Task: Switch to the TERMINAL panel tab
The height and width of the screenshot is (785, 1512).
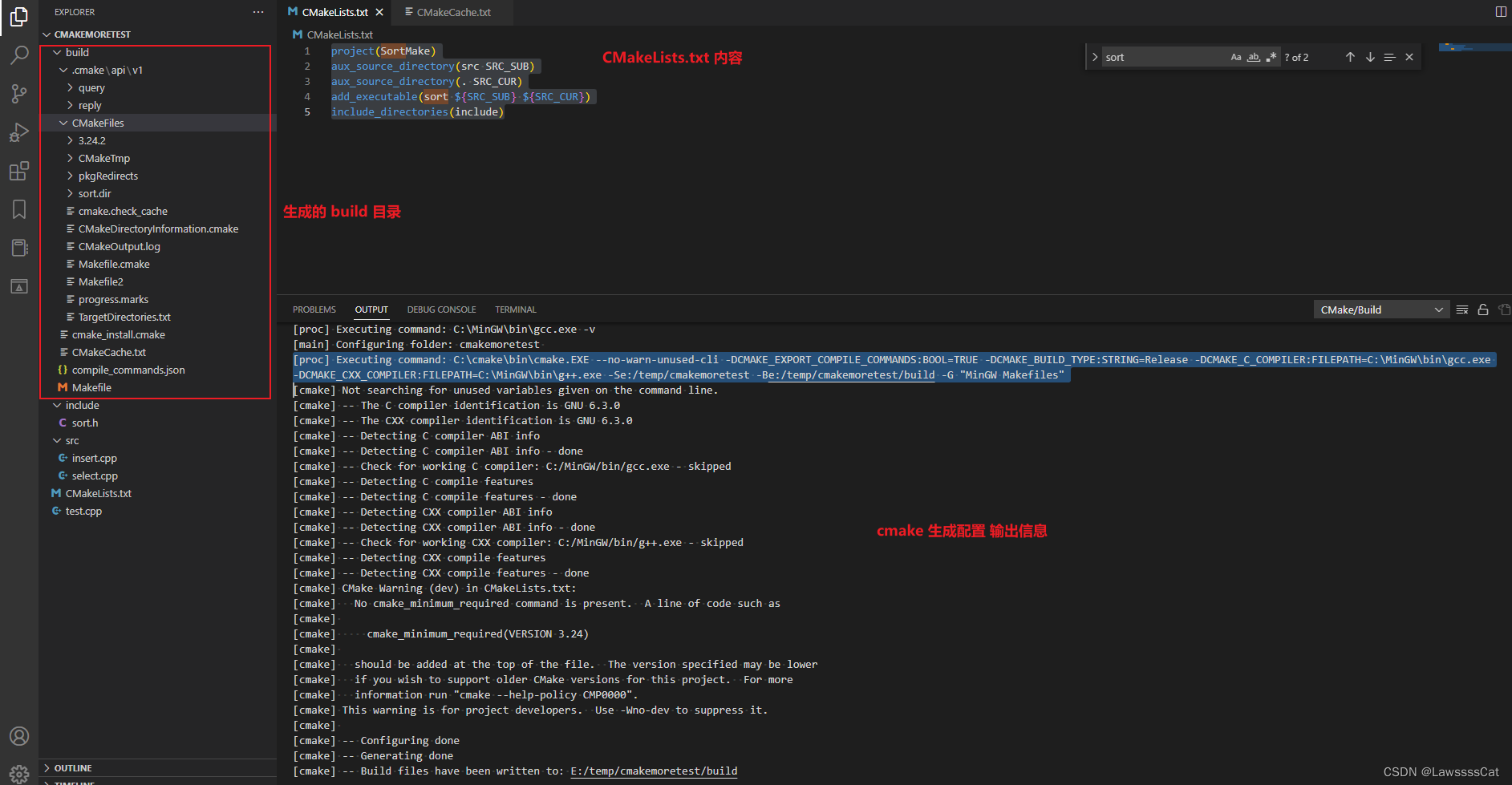Action: click(x=516, y=310)
